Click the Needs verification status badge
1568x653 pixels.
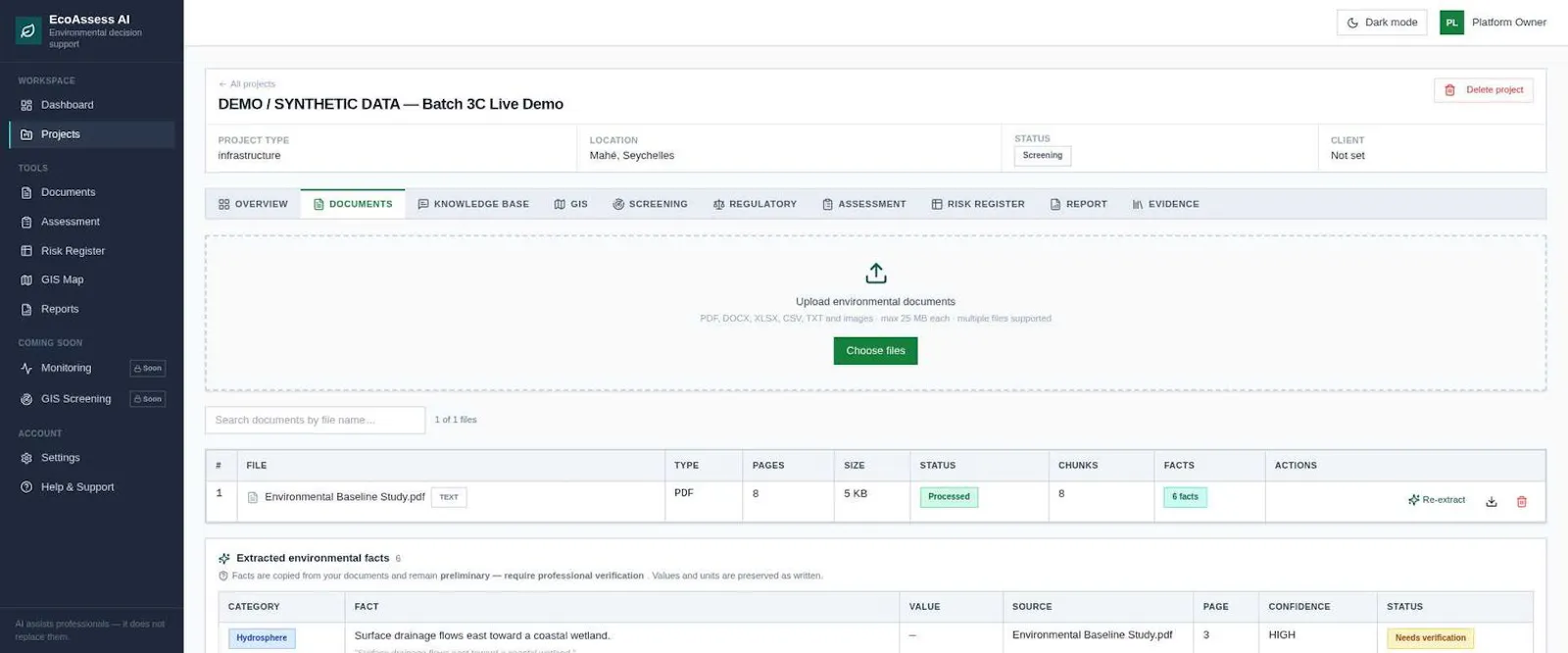tap(1430, 638)
